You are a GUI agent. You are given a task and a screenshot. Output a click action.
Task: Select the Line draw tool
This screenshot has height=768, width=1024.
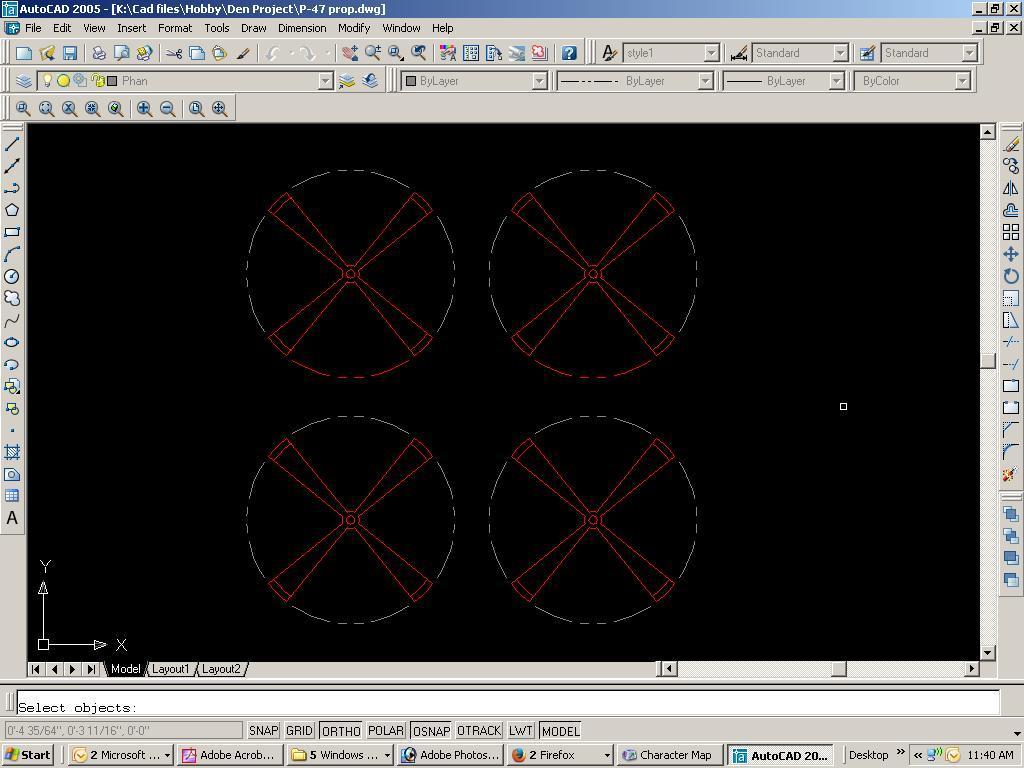12,144
